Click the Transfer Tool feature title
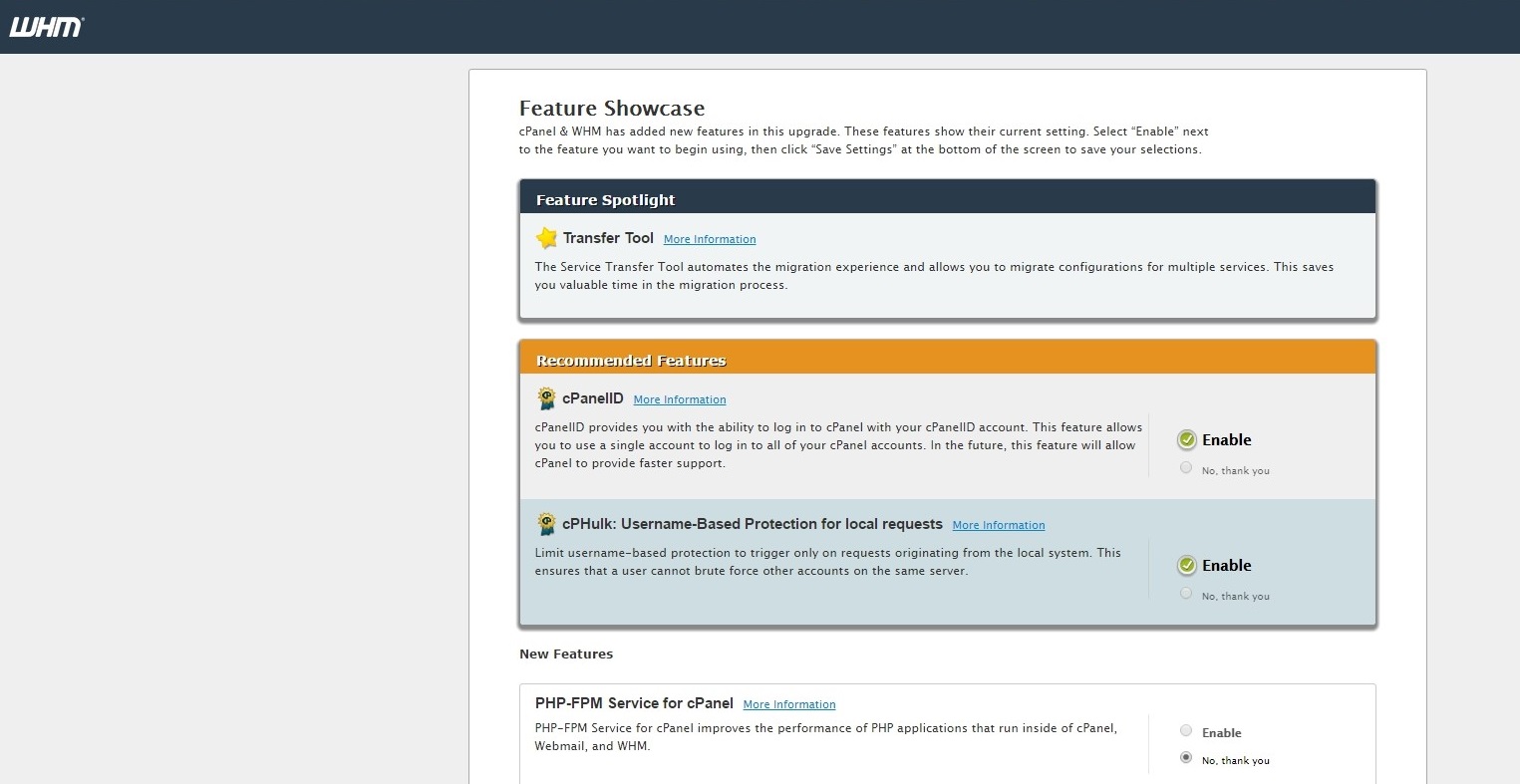1520x784 pixels. (608, 238)
